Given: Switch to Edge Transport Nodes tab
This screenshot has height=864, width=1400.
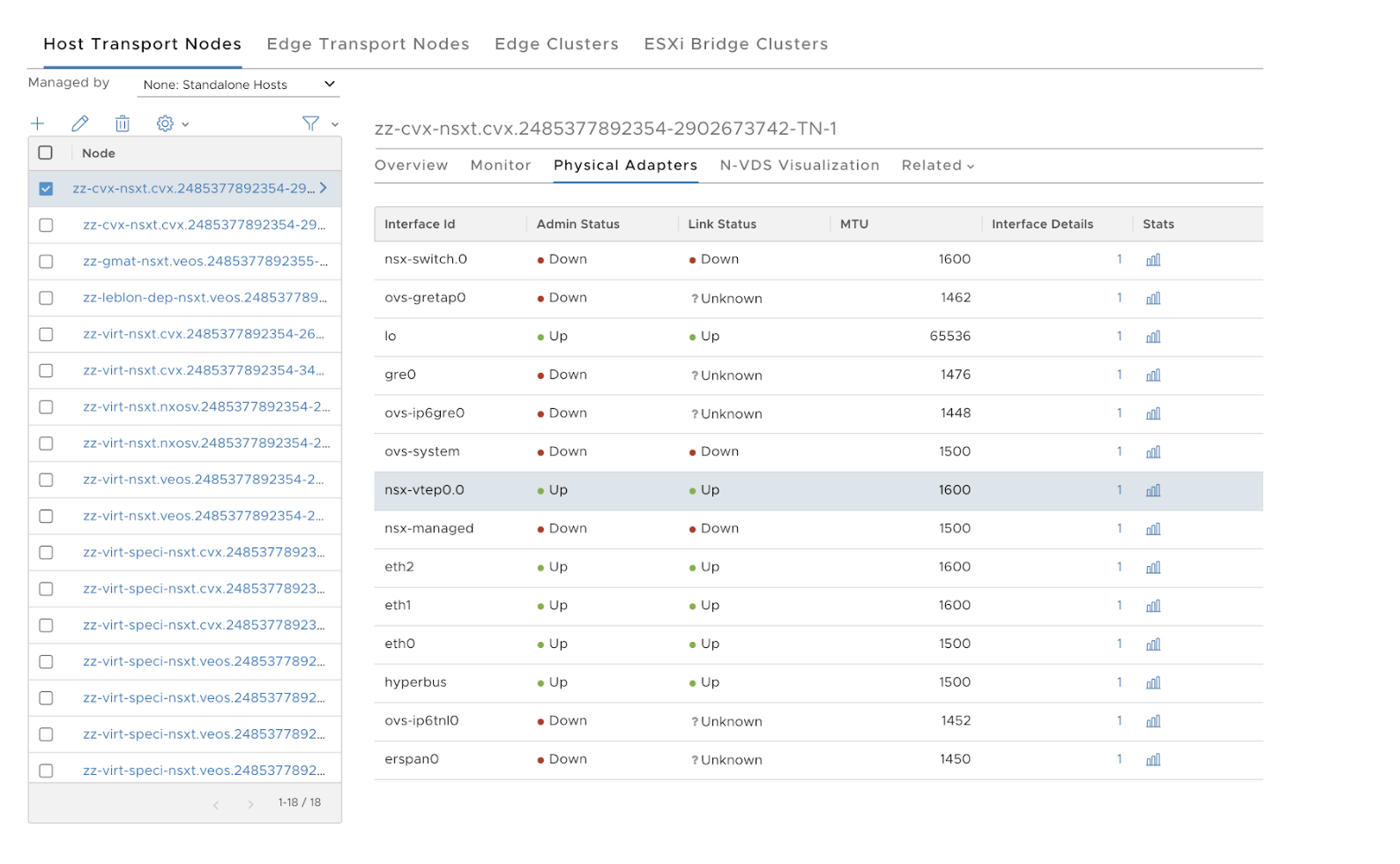Looking at the screenshot, I should 368,44.
